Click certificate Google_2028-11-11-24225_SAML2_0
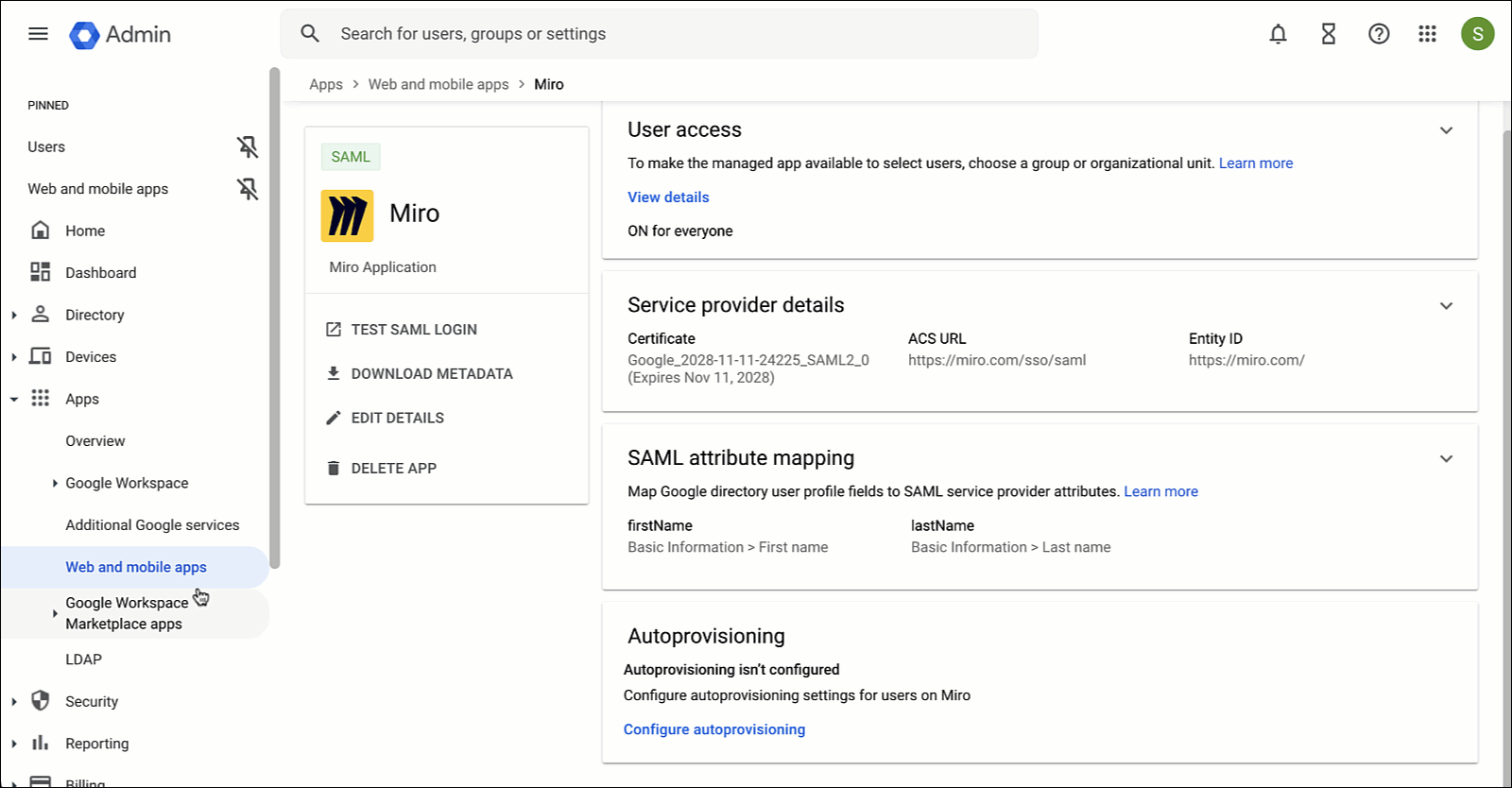 748,360
